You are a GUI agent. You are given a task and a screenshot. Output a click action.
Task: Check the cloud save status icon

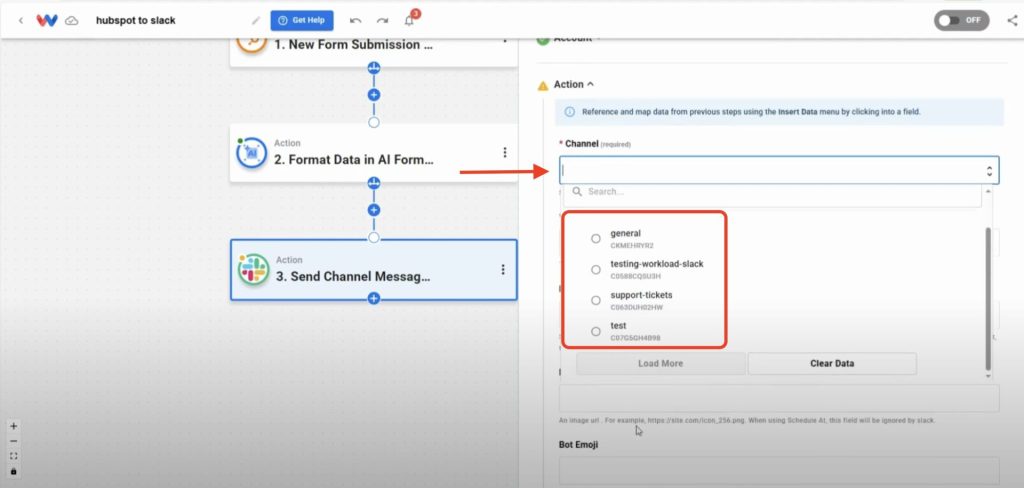(72, 20)
